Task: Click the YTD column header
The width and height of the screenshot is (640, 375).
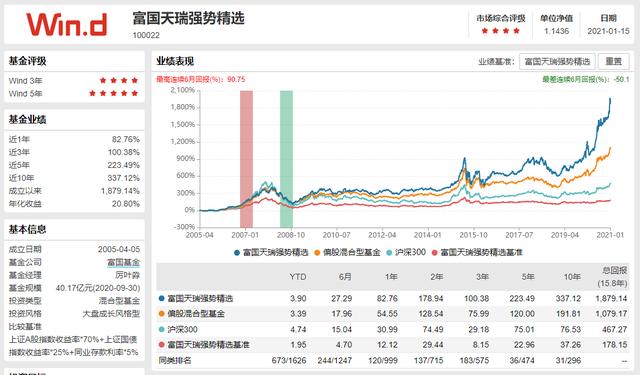Action: pyautogui.click(x=298, y=277)
